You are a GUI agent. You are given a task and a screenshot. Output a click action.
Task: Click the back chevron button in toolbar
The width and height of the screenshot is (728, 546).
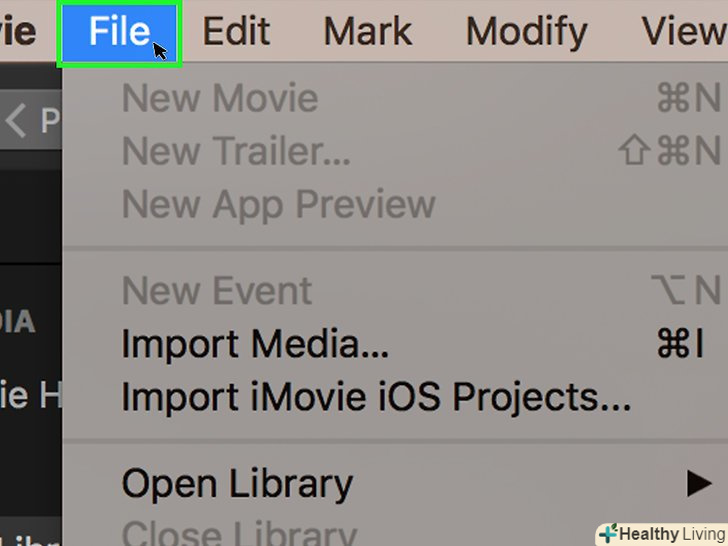click(16, 122)
